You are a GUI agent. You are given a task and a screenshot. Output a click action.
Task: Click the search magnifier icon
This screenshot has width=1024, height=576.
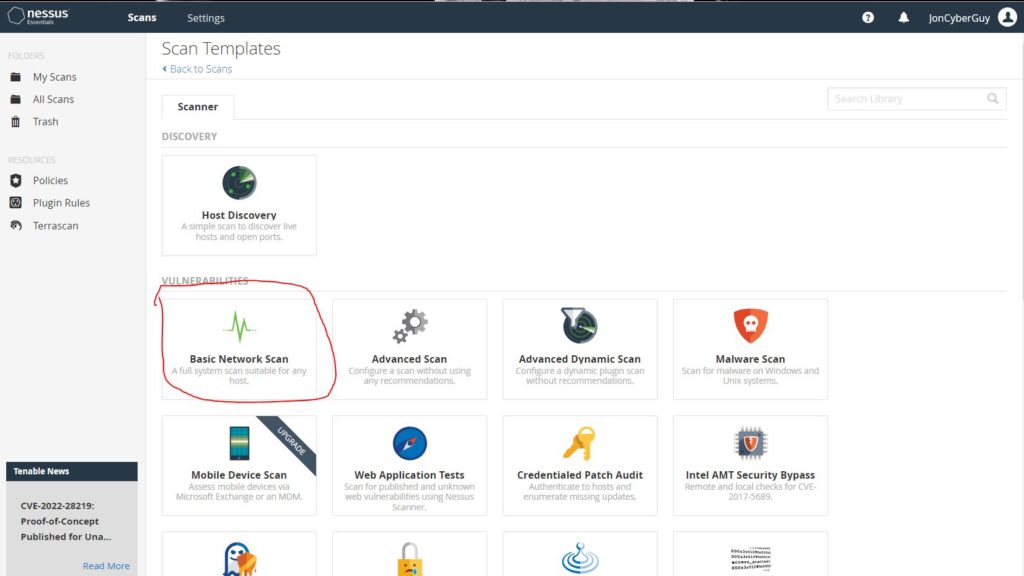[993, 99]
